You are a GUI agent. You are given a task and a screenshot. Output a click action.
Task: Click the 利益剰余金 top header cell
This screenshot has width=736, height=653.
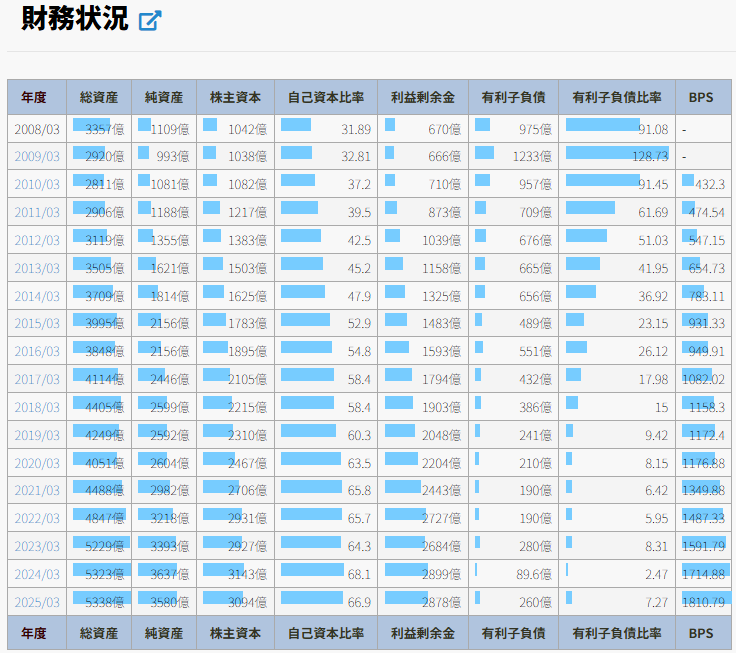422,98
